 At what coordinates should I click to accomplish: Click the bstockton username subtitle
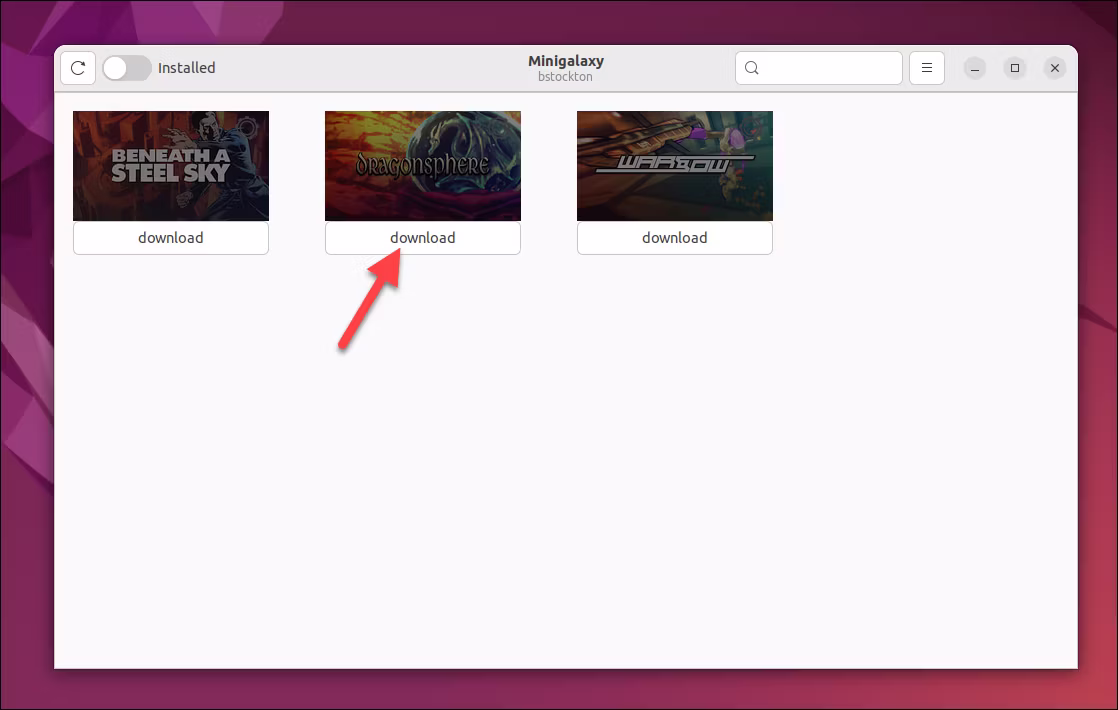pos(566,77)
